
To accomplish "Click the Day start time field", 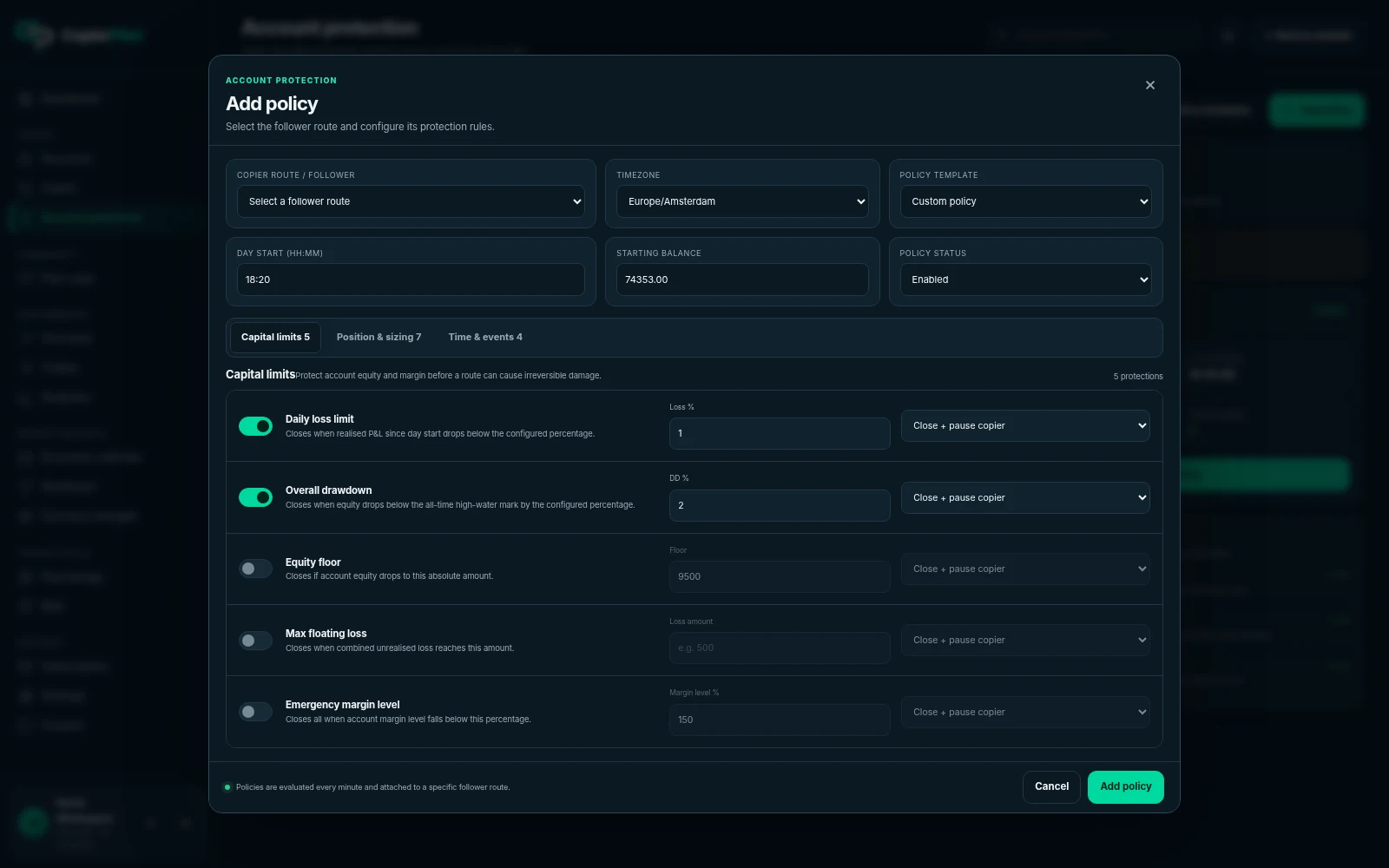I will [411, 279].
